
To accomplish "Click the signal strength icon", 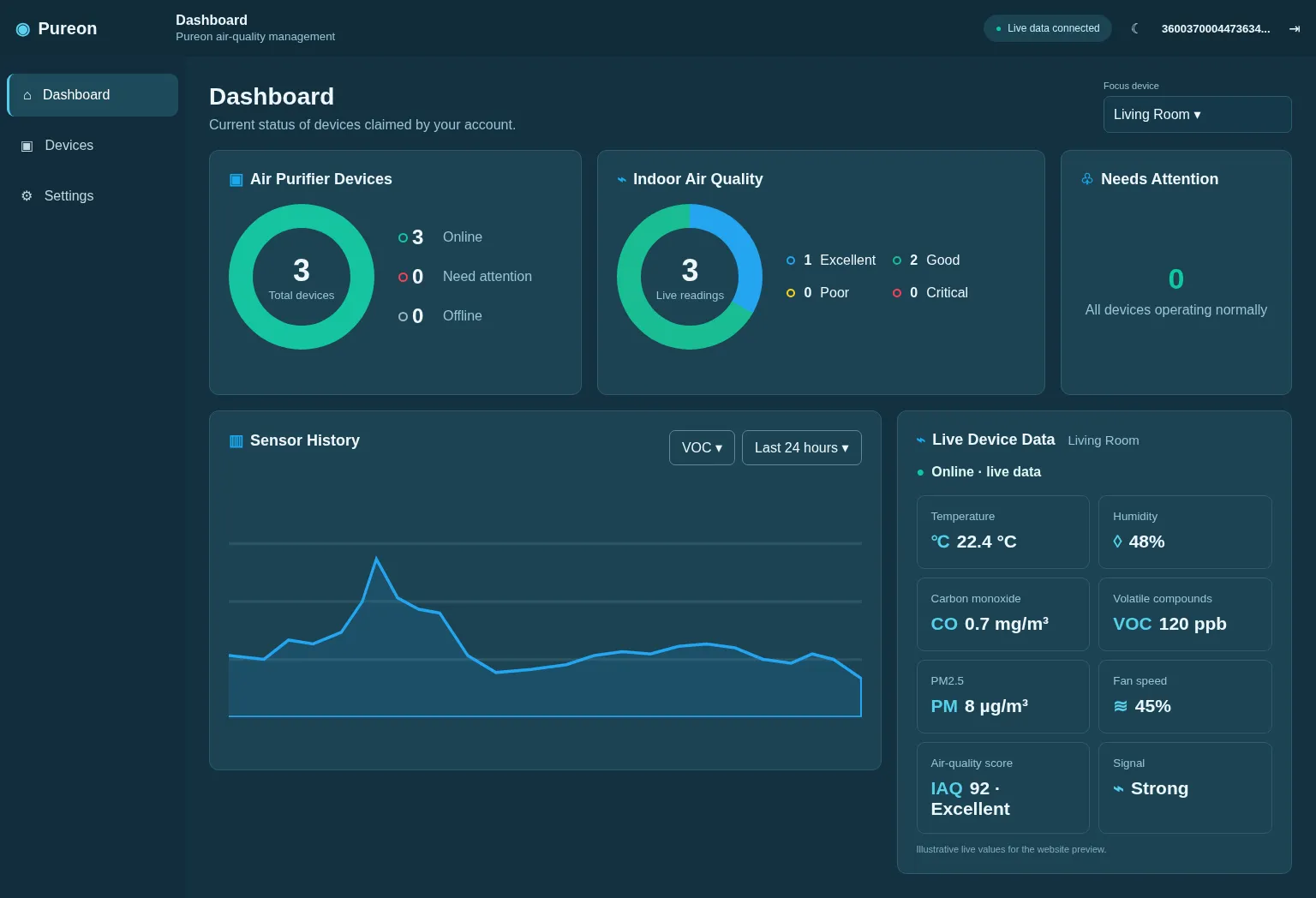I will click(x=1118, y=788).
